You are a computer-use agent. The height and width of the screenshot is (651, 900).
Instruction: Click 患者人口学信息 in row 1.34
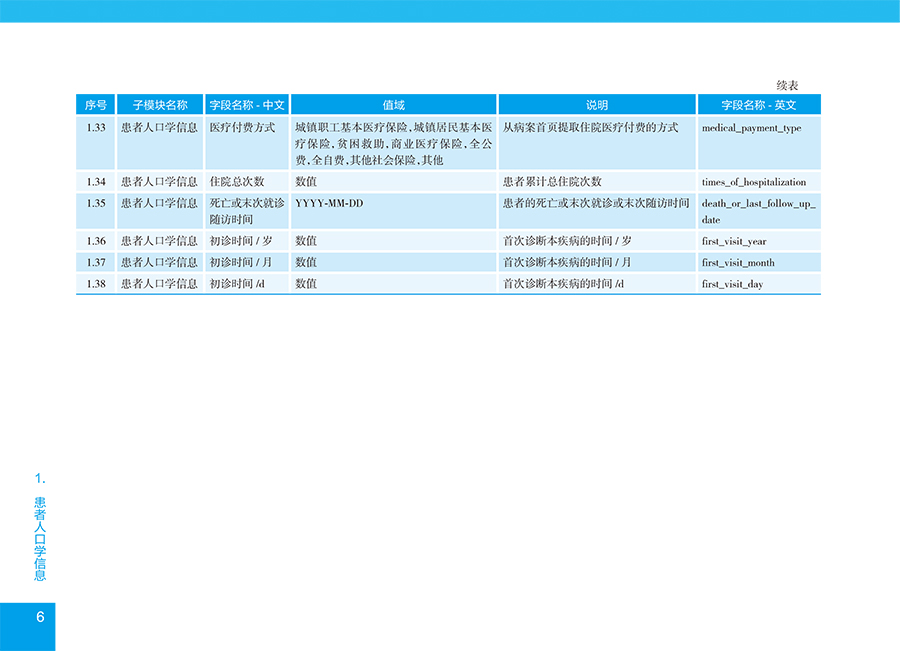click(159, 182)
